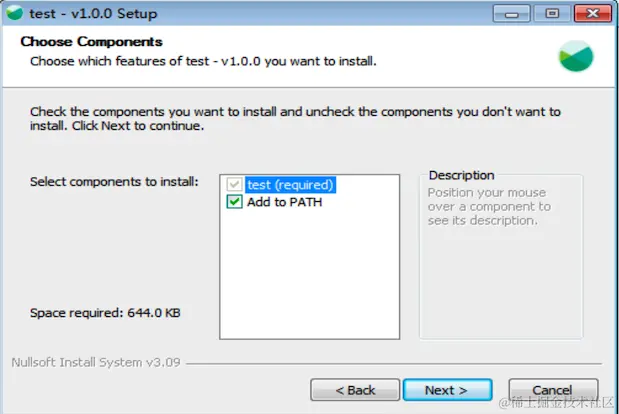Click the green installer icon in title bar
Screen dimensions: 619x414
(15, 13)
